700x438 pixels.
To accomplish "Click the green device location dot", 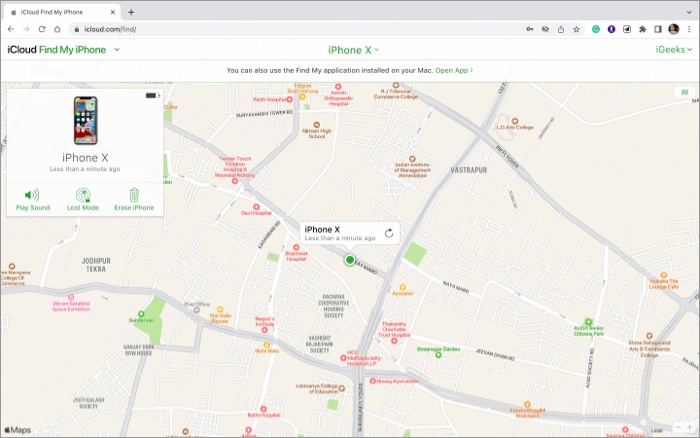I will 349,260.
